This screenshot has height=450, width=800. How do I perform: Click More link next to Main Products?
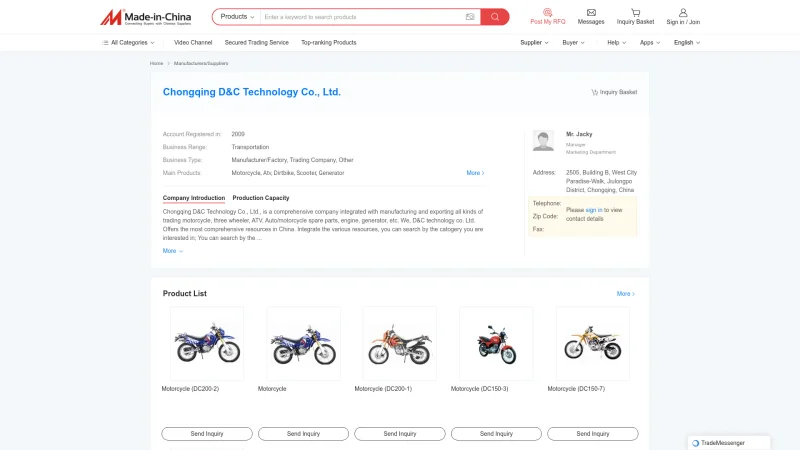475,173
